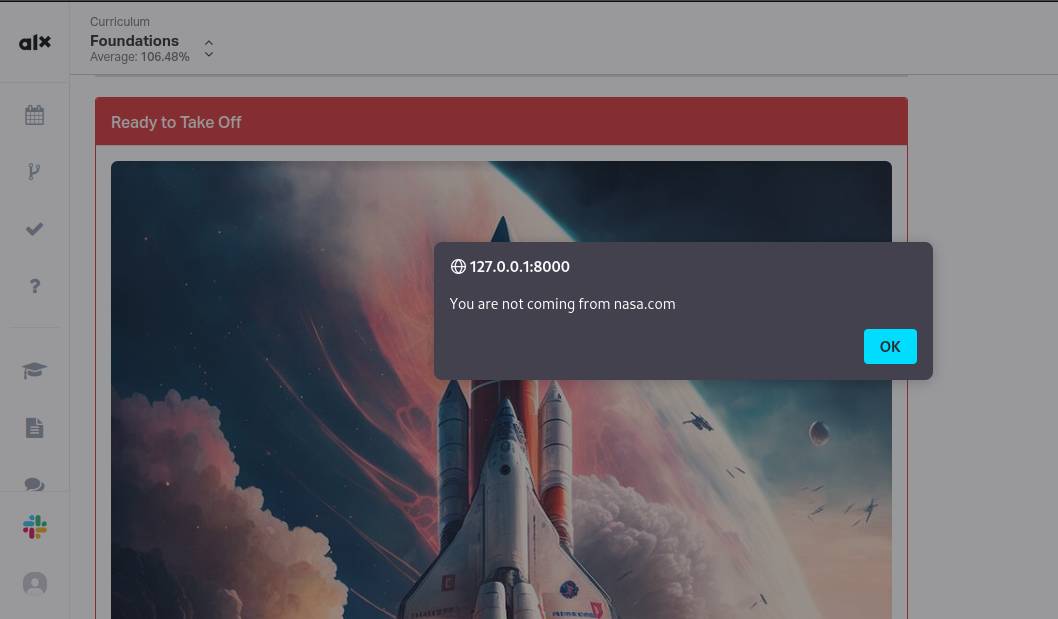Click the Foundations curriculum title
Viewport: 1058px width, 619px height.
(134, 41)
